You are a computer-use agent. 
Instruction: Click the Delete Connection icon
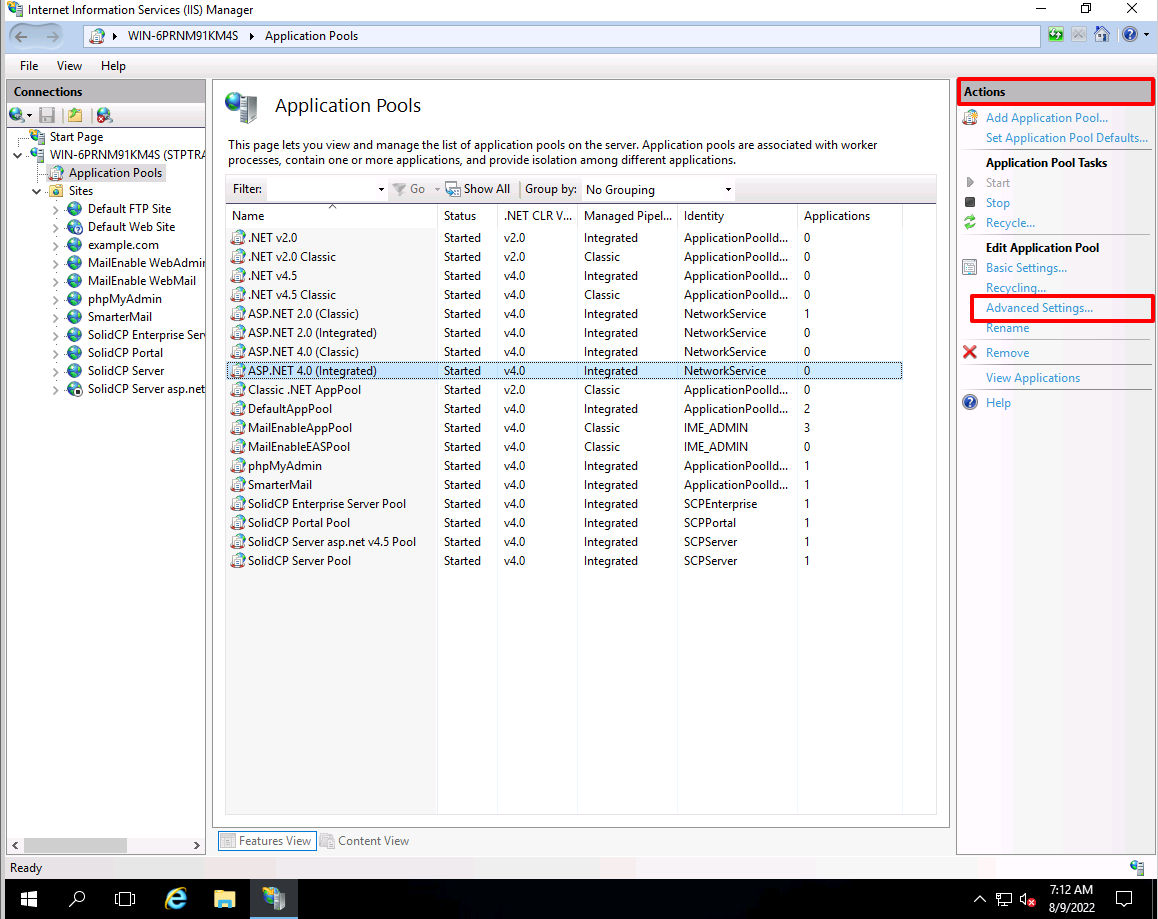pyautogui.click(x=104, y=115)
